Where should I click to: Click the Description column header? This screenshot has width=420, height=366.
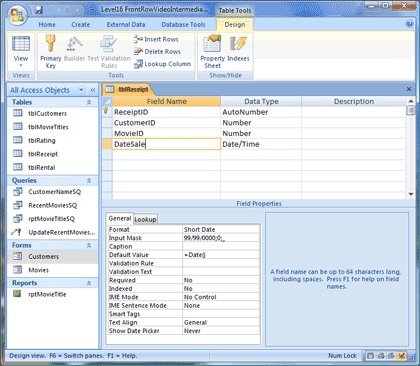click(354, 101)
